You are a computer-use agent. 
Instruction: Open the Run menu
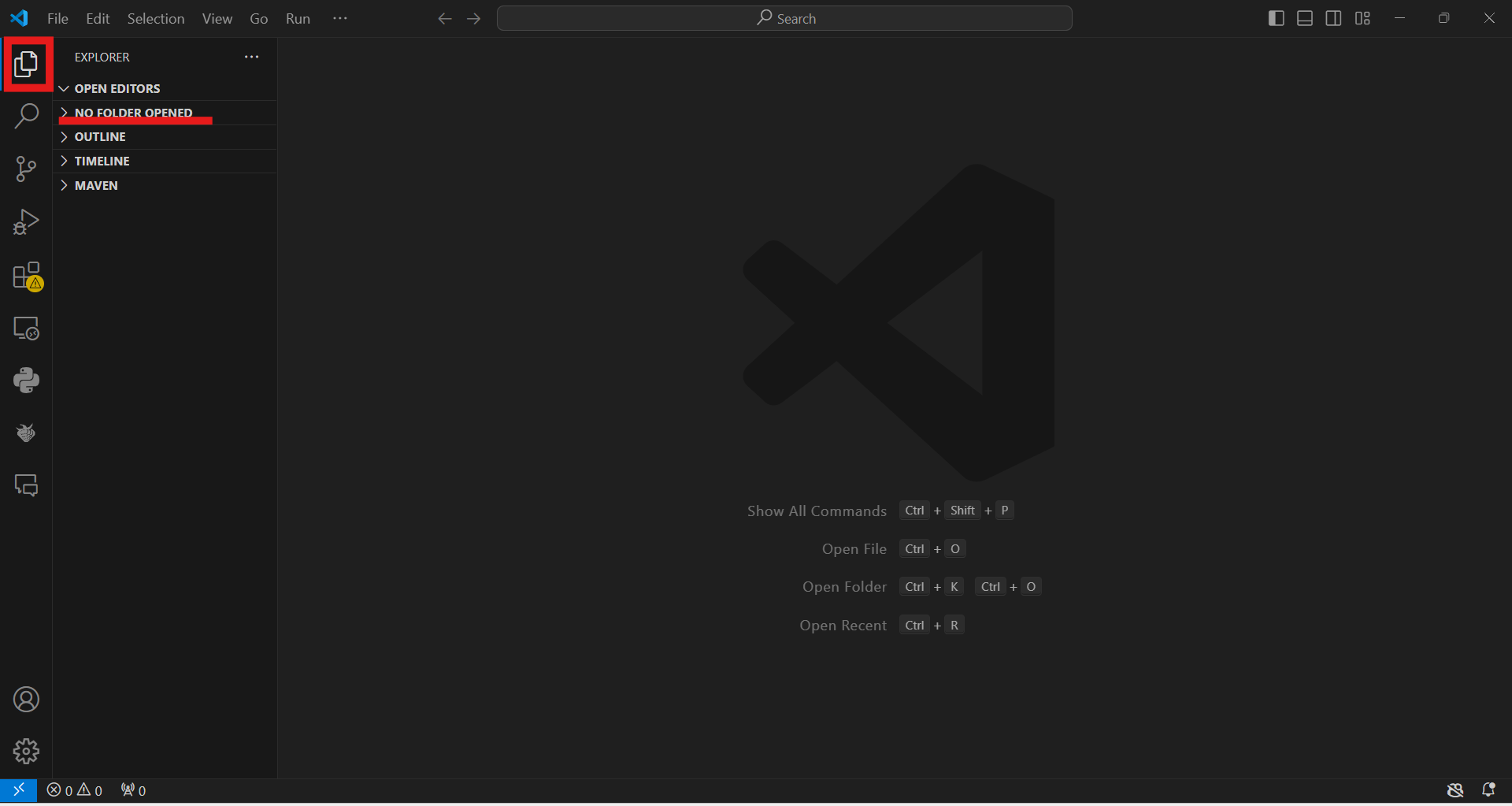(x=298, y=18)
